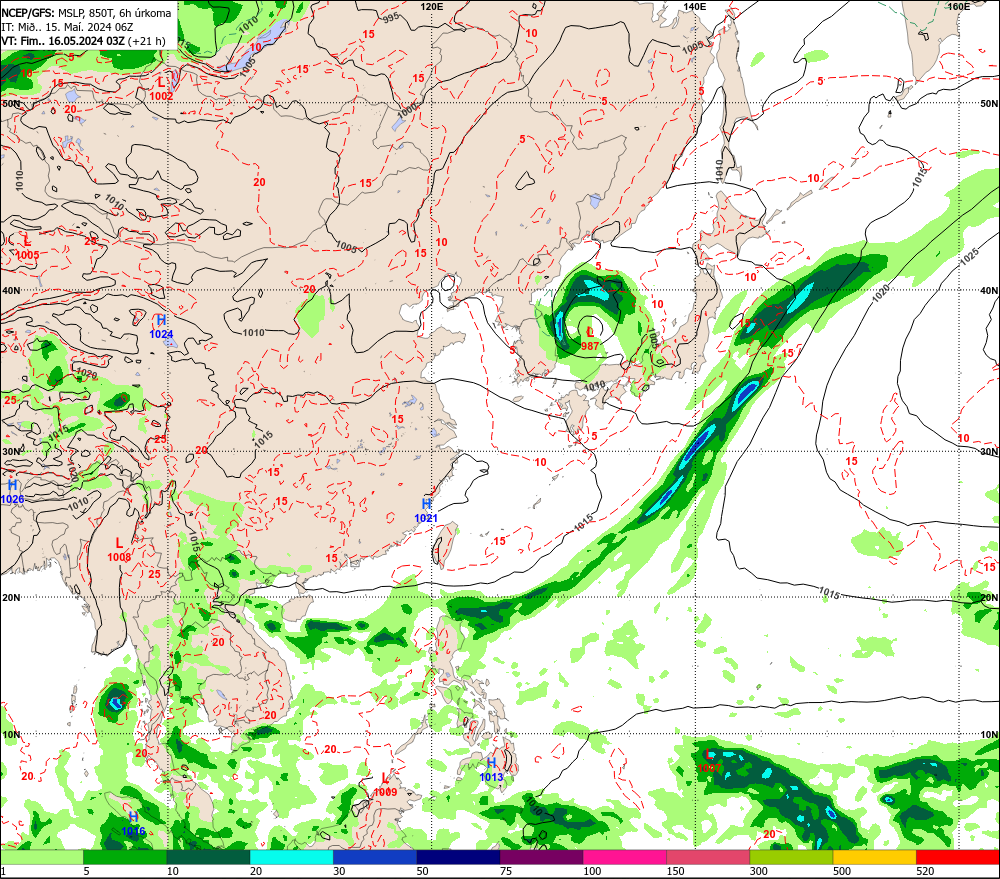Click the 'H 1026' high pressure marker

pyautogui.click(x=12, y=492)
